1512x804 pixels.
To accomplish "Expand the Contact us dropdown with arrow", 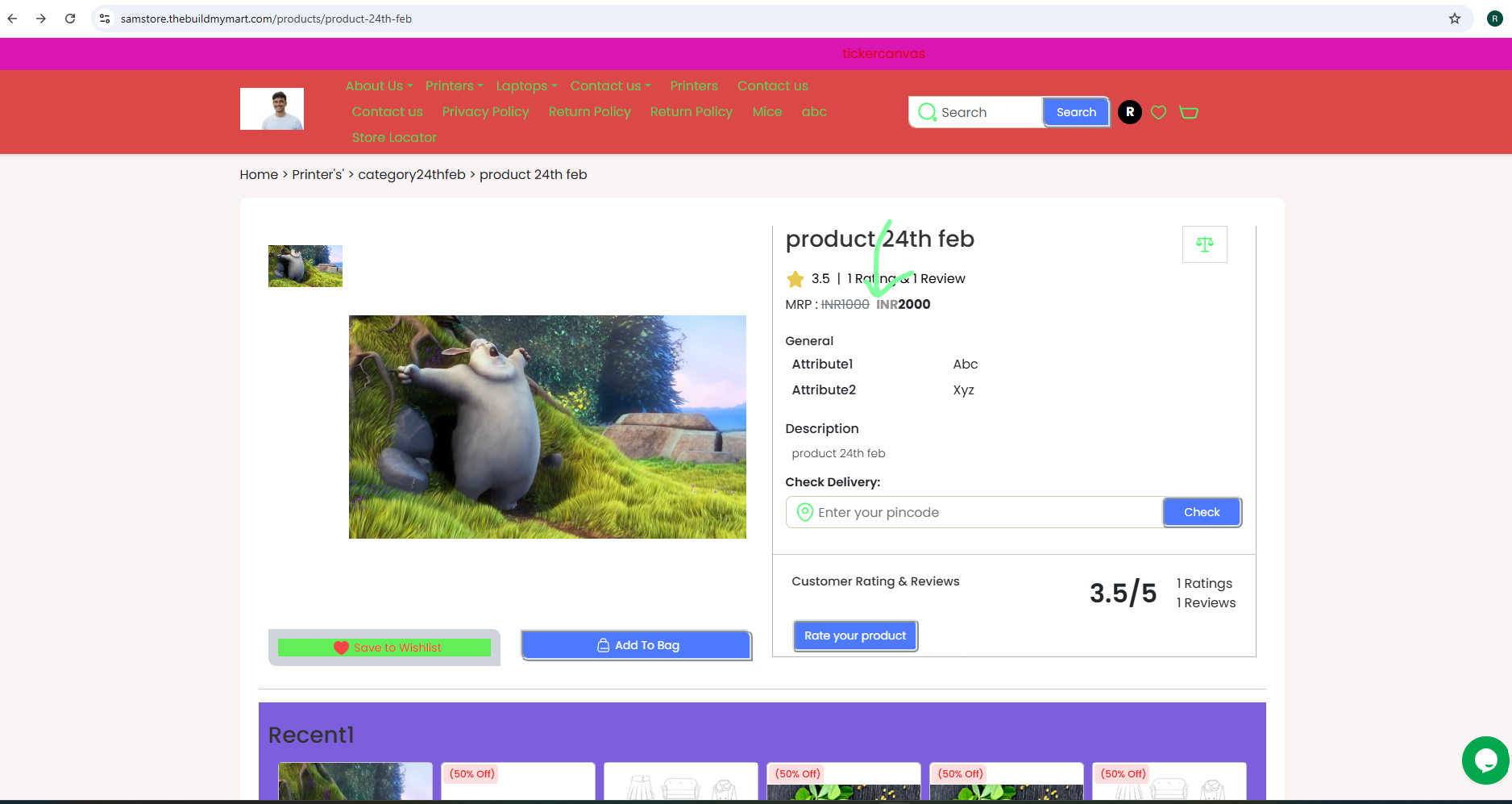I will click(x=610, y=86).
